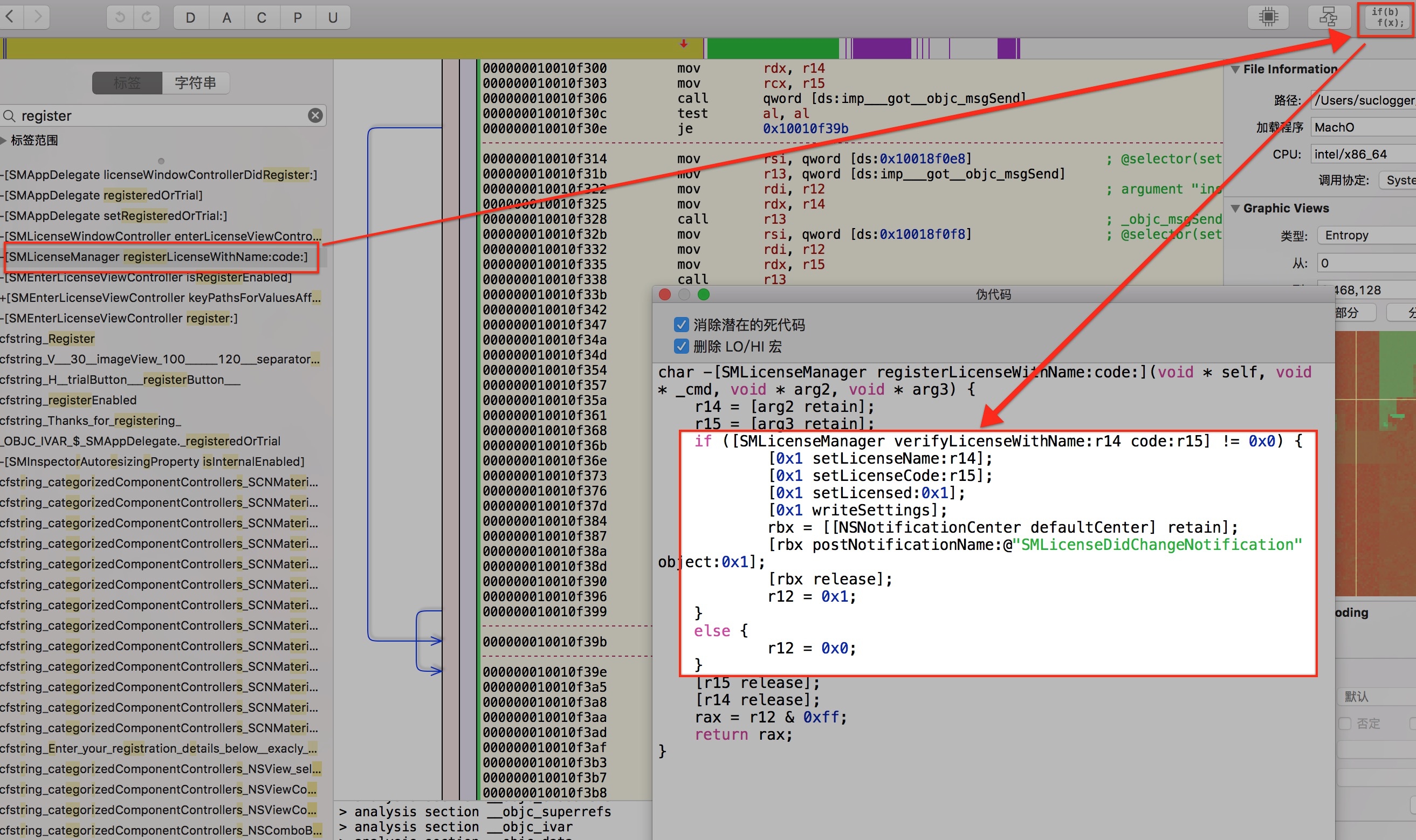1416x840 pixels.
Task: Click the CPU intel/x86_64 field
Action: pyautogui.click(x=1363, y=155)
